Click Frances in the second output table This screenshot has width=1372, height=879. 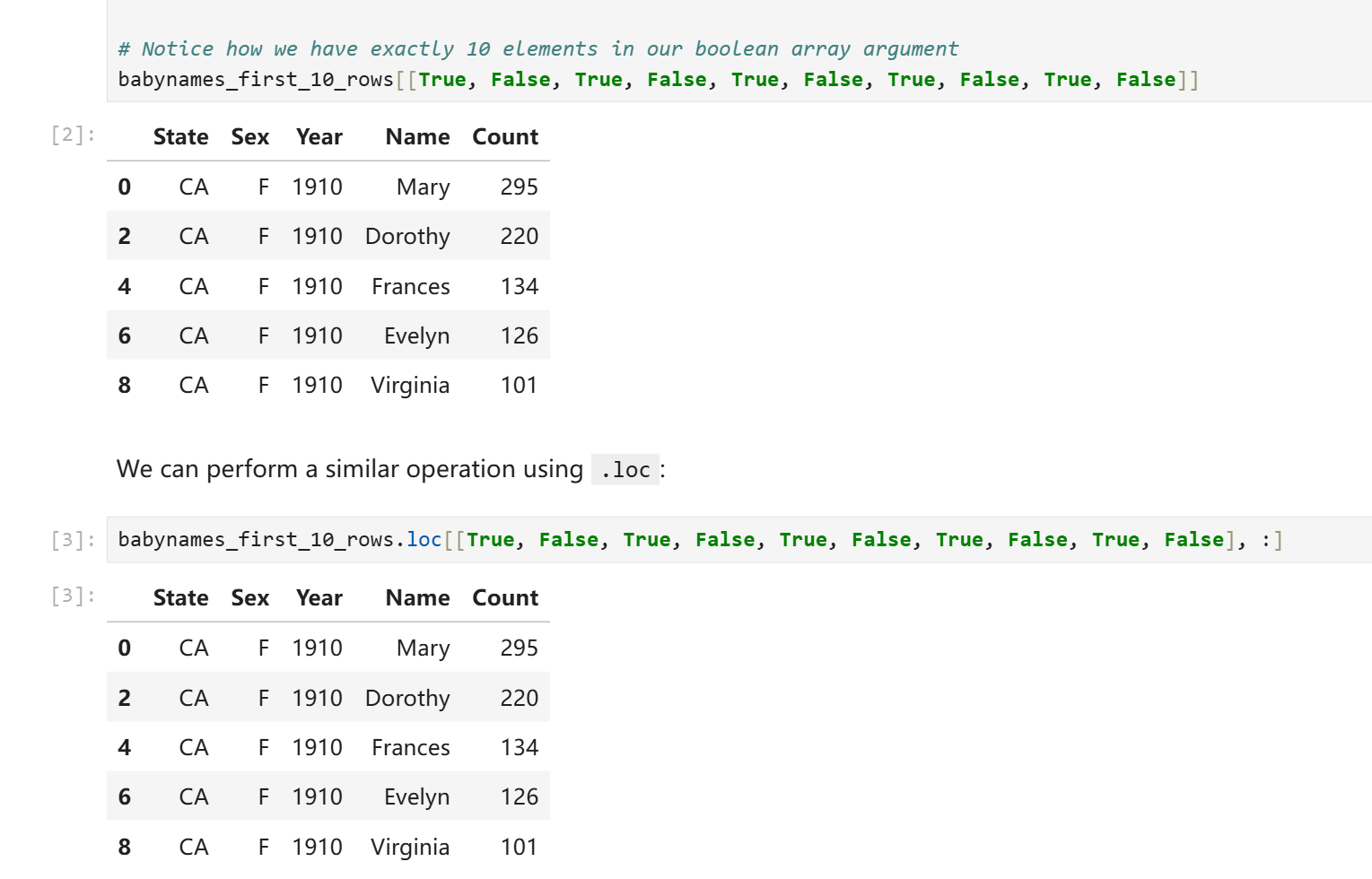point(410,748)
